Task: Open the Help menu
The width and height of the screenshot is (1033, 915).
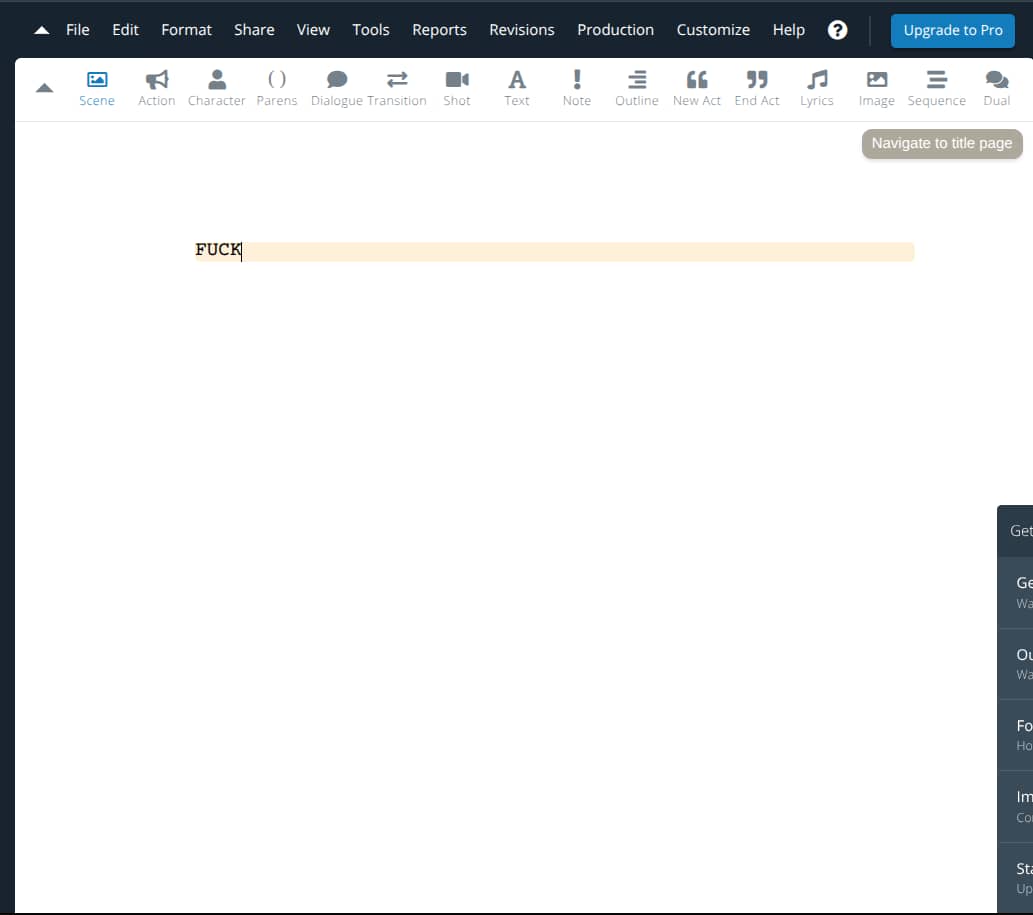Action: (x=789, y=30)
